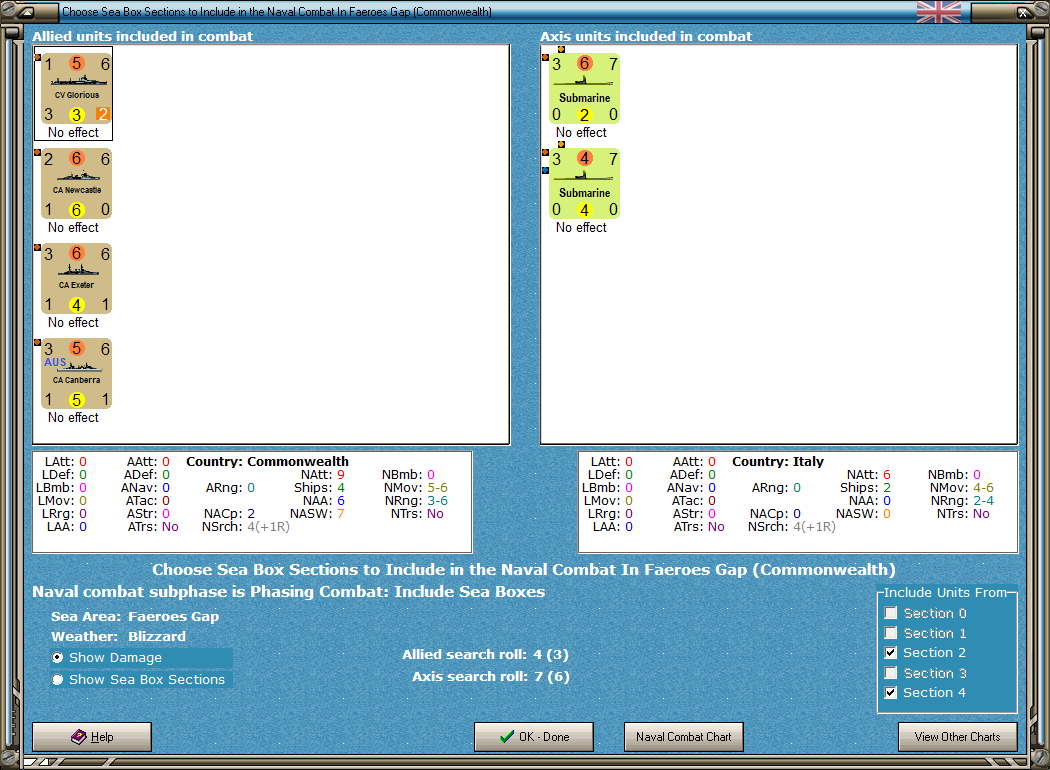Confirm with OK - Done button
This screenshot has height=770, width=1050.
click(x=534, y=737)
